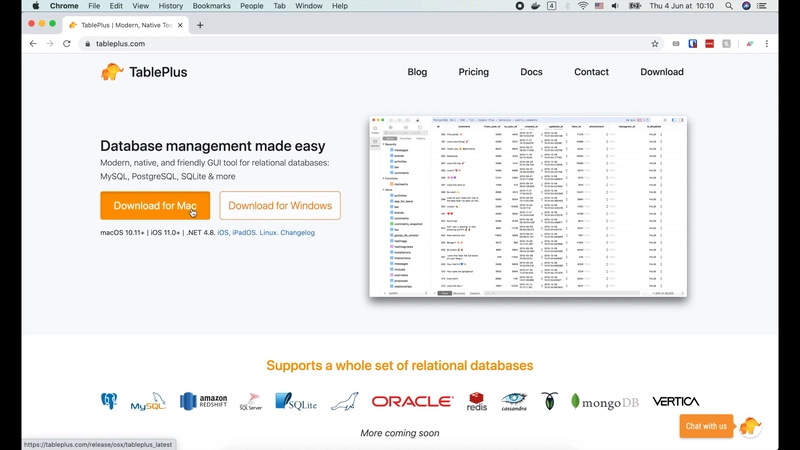
Task: Click the CockroachDB logo
Action: point(549,401)
